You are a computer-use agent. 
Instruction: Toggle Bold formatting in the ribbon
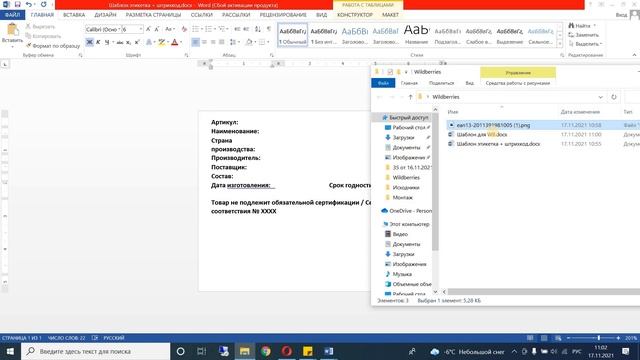click(x=89, y=42)
